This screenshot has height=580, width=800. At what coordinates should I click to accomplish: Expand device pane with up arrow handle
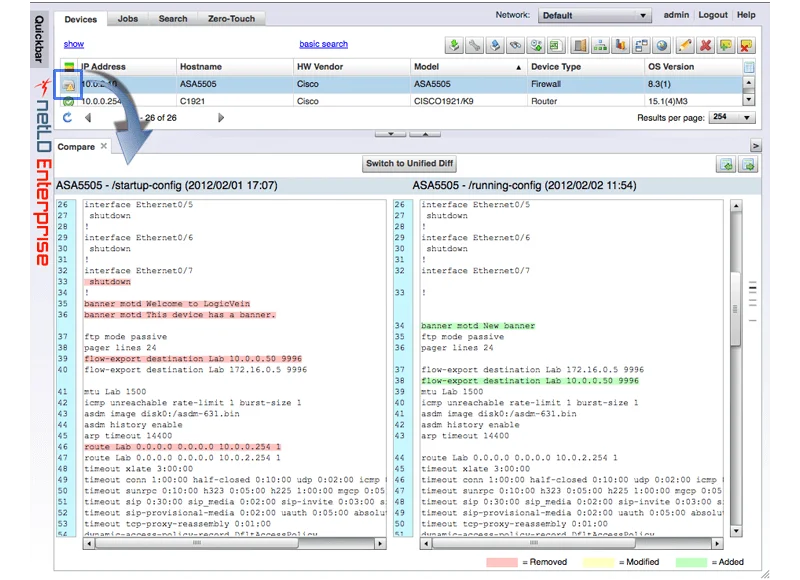pos(425,134)
